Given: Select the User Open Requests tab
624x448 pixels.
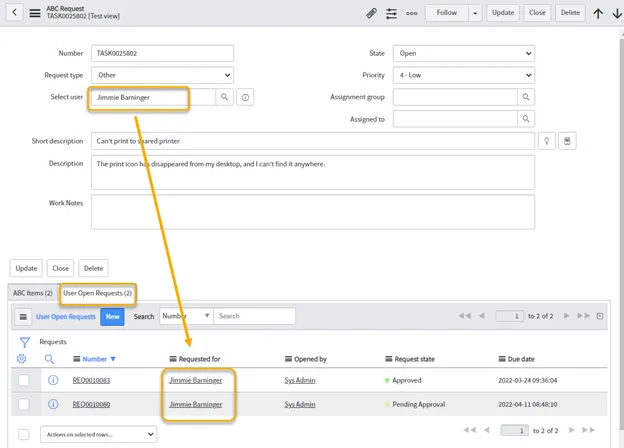Looking at the screenshot, I should (x=97, y=293).
